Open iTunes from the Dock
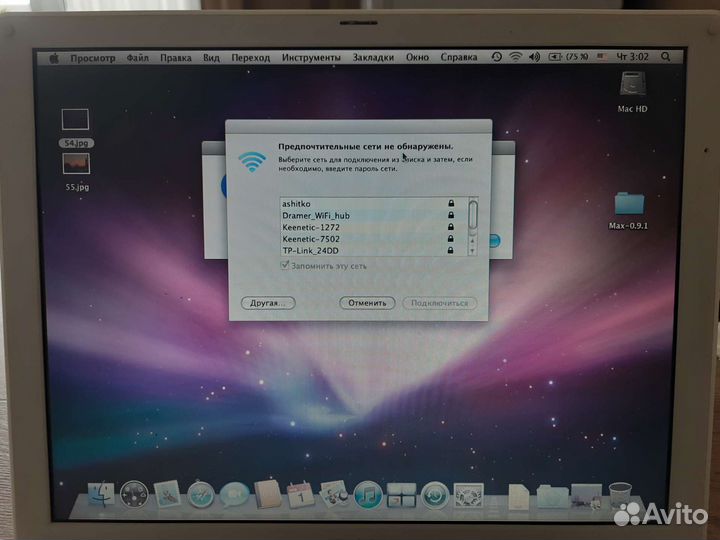 368,495
